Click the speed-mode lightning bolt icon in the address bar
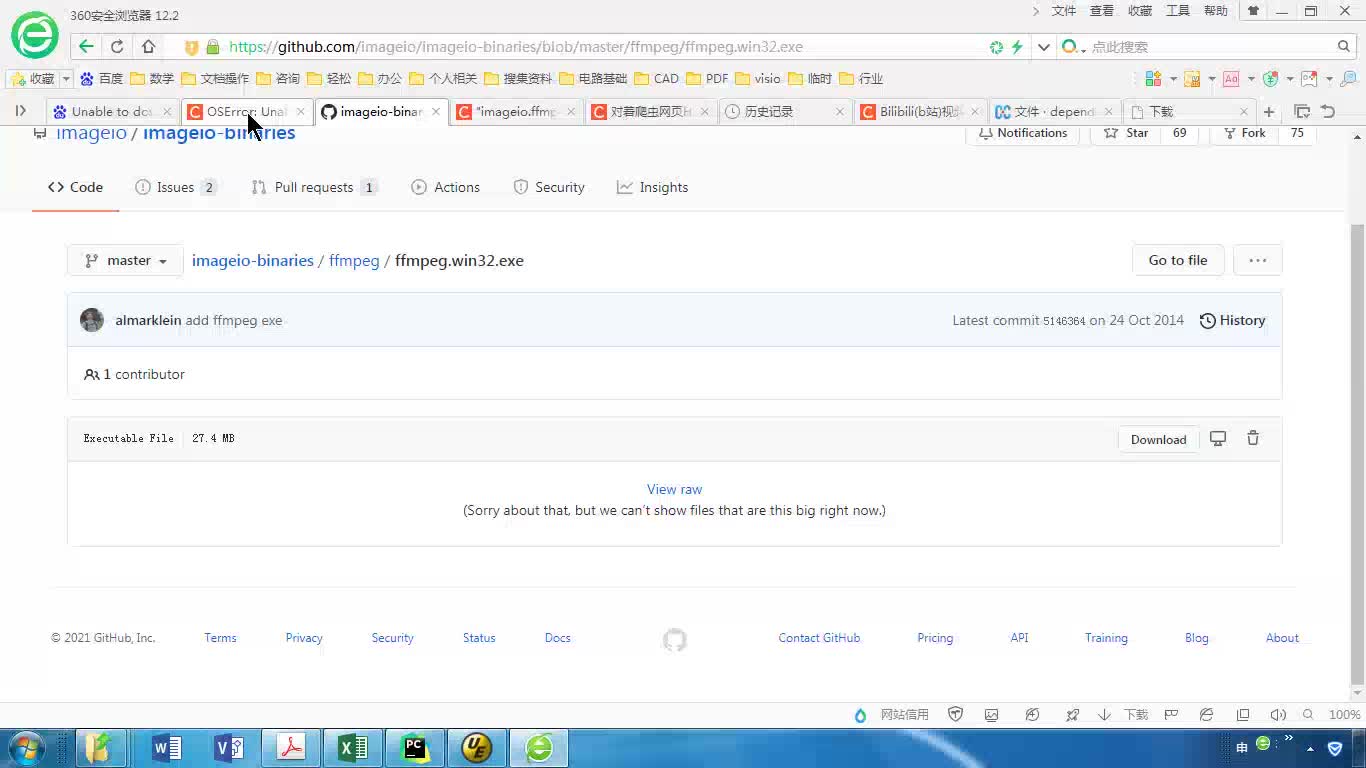This screenshot has width=1366, height=768. tap(1017, 47)
